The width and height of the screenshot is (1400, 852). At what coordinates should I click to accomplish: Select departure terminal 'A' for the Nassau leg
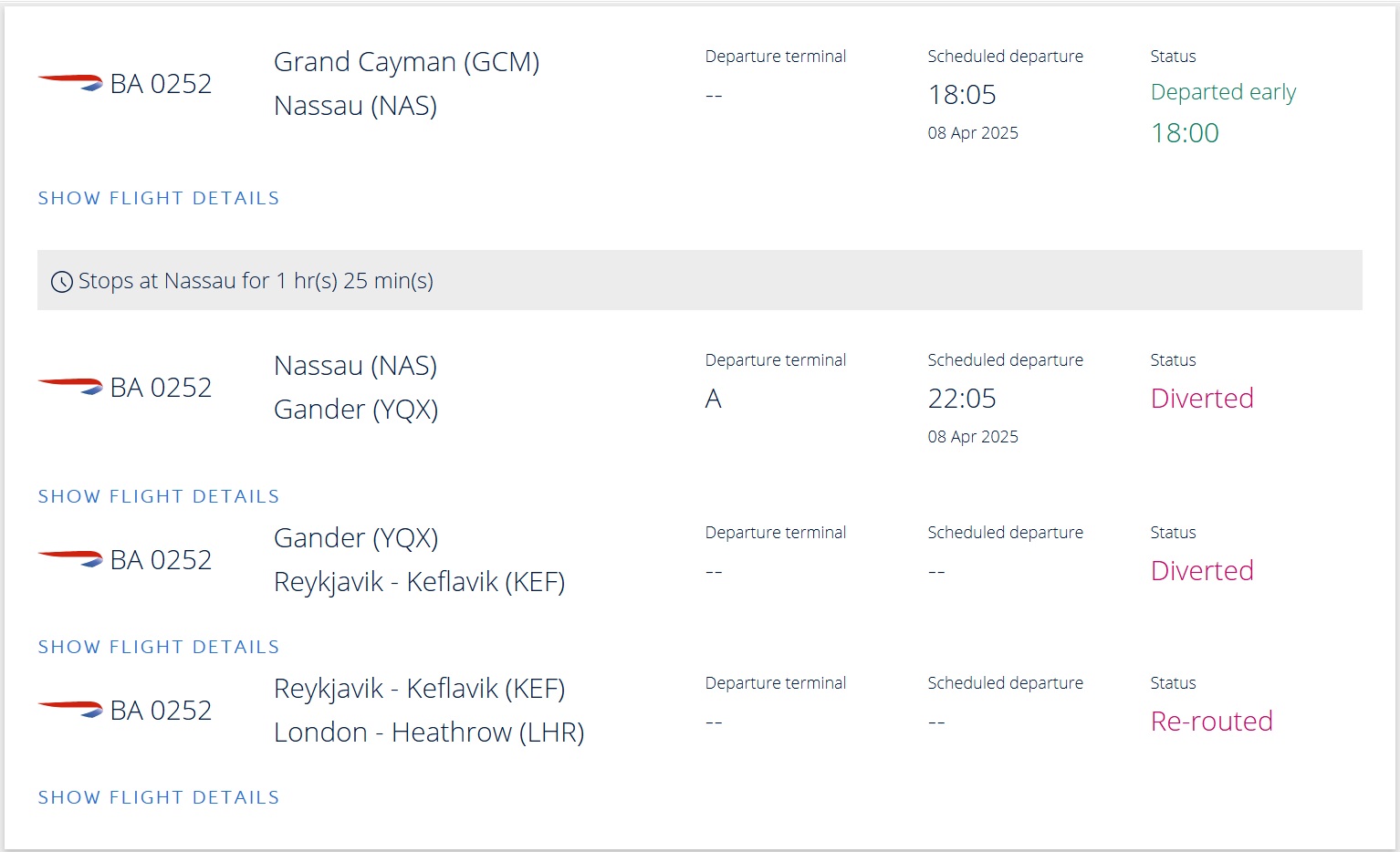click(x=713, y=399)
